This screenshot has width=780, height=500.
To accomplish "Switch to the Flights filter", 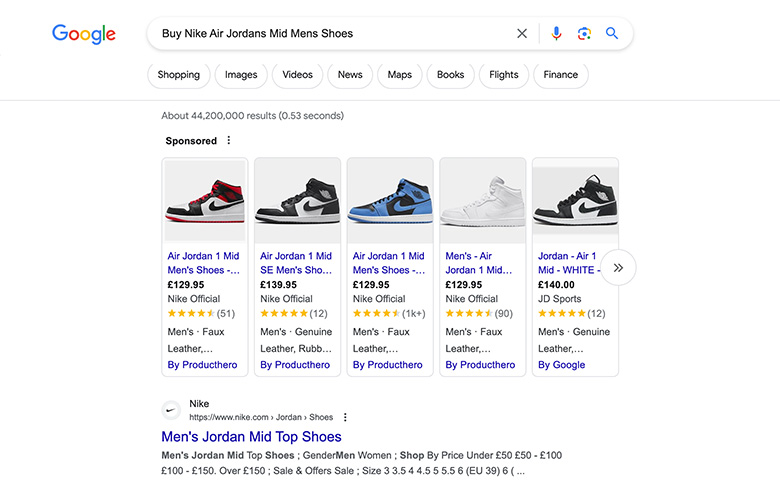I will pos(503,75).
